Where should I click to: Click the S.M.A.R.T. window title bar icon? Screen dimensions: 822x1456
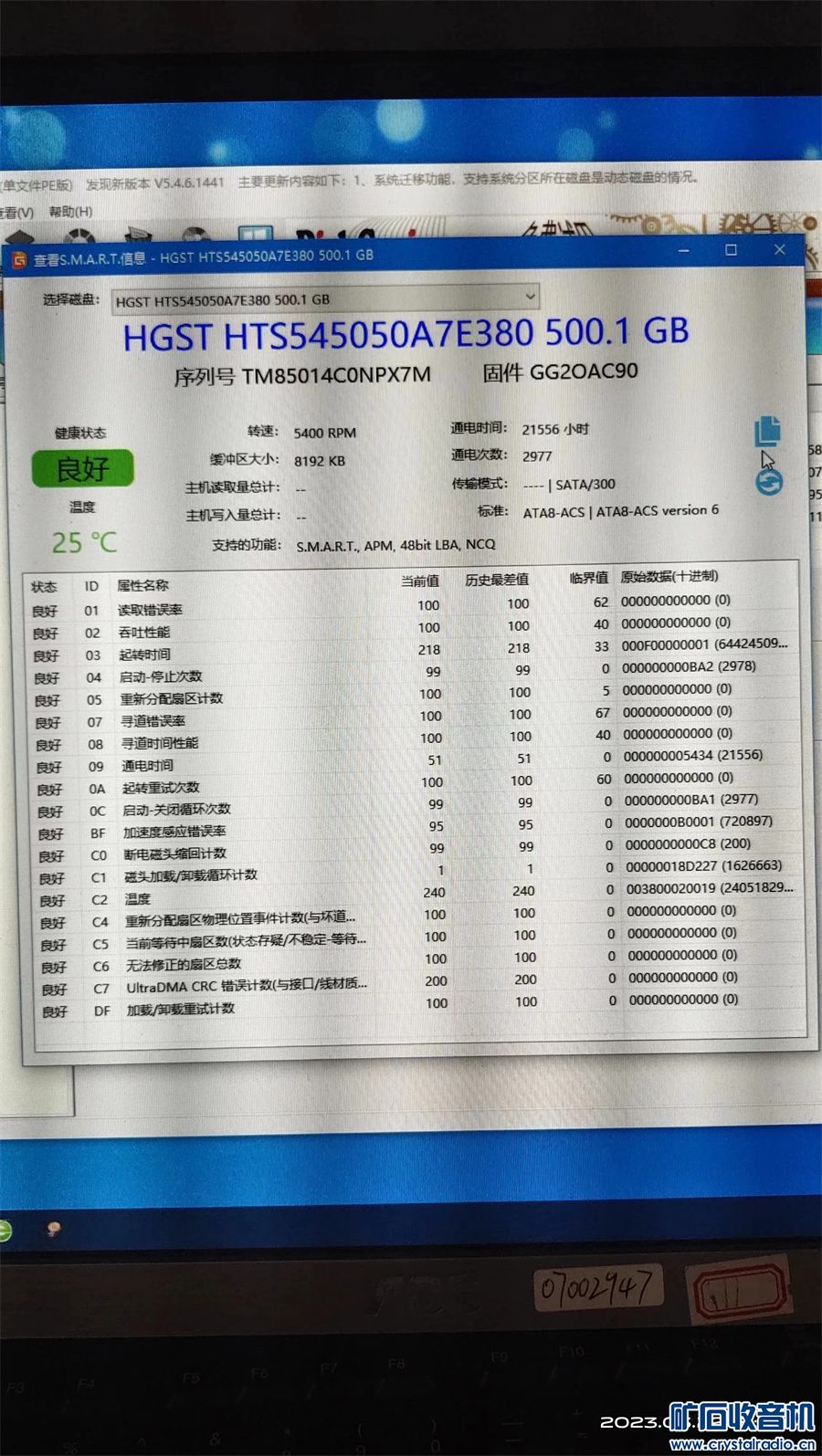[x=19, y=261]
